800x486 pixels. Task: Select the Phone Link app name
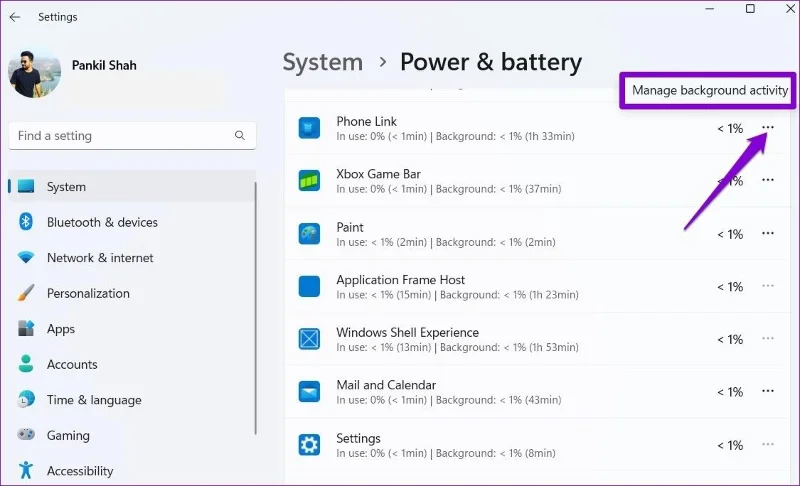point(366,121)
